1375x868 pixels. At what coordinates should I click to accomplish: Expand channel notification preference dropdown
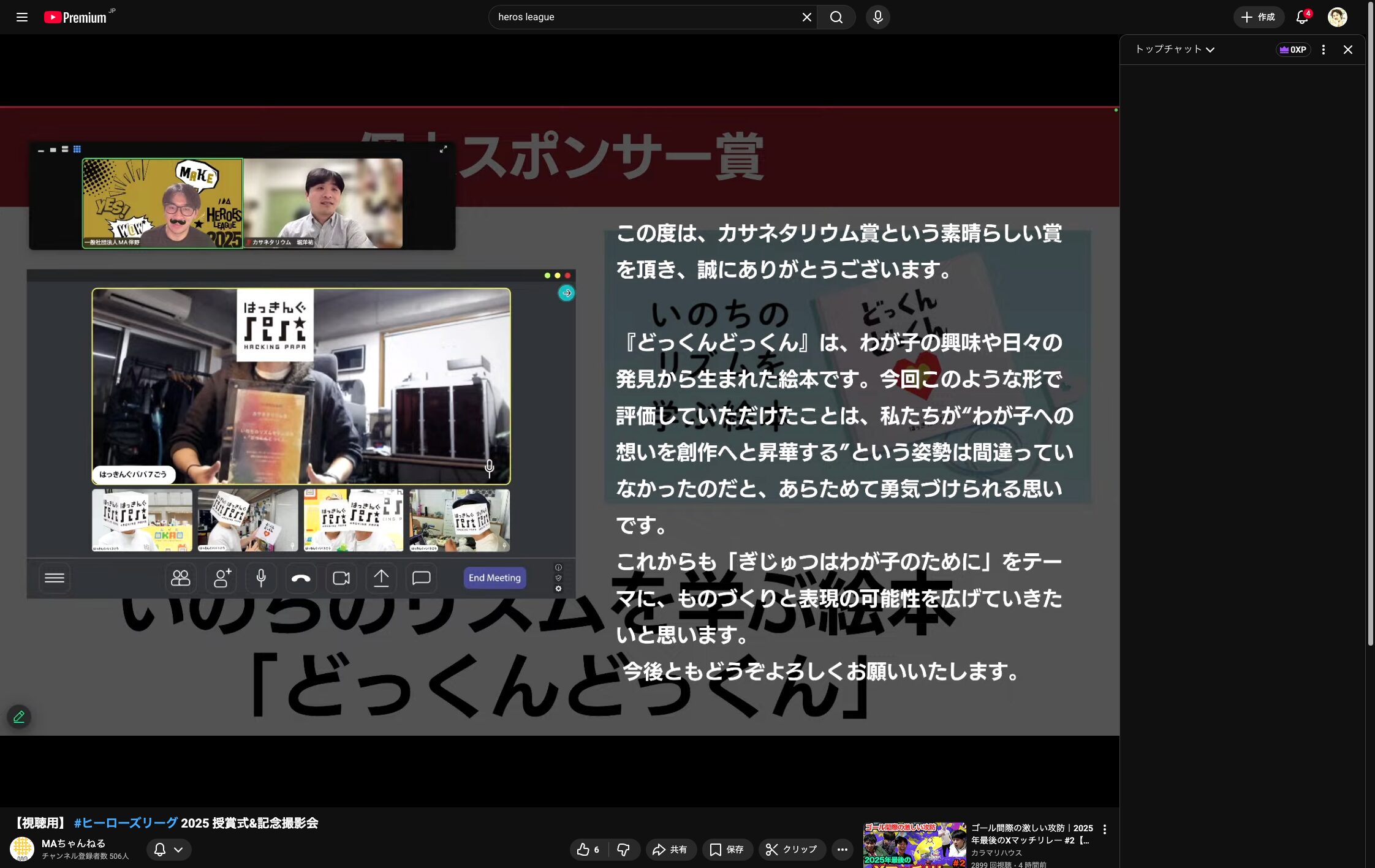click(x=169, y=849)
